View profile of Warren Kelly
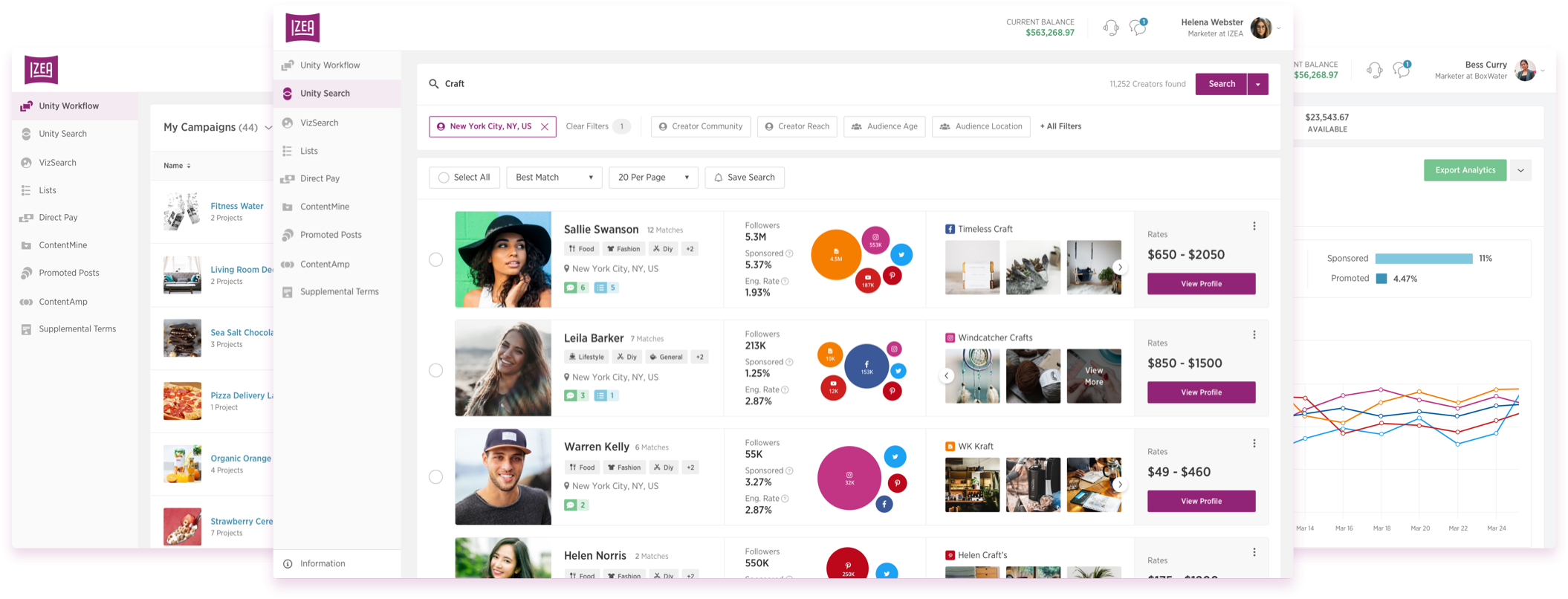 (x=1201, y=501)
